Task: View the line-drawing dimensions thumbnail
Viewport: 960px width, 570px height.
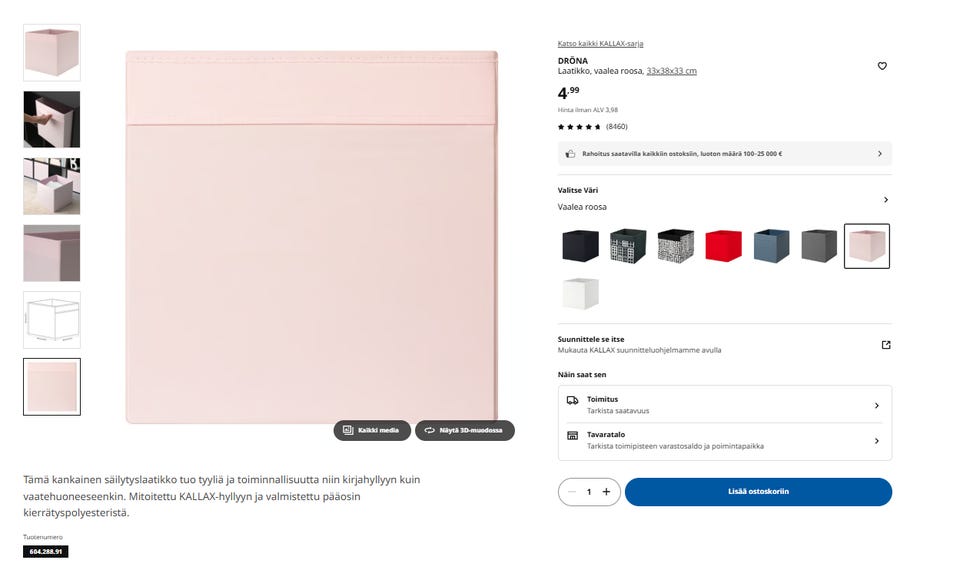Action: point(52,320)
